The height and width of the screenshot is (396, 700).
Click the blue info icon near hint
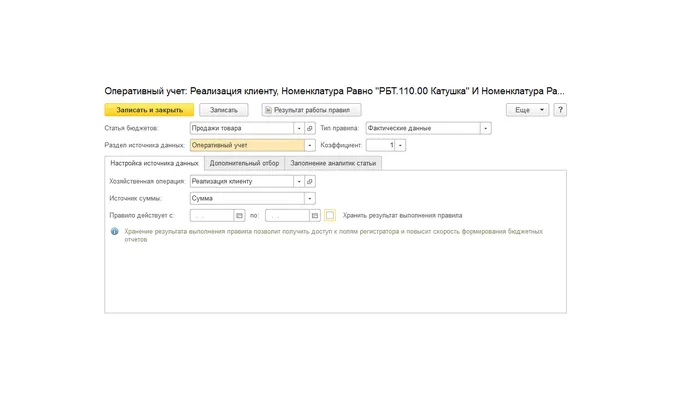pyautogui.click(x=115, y=231)
